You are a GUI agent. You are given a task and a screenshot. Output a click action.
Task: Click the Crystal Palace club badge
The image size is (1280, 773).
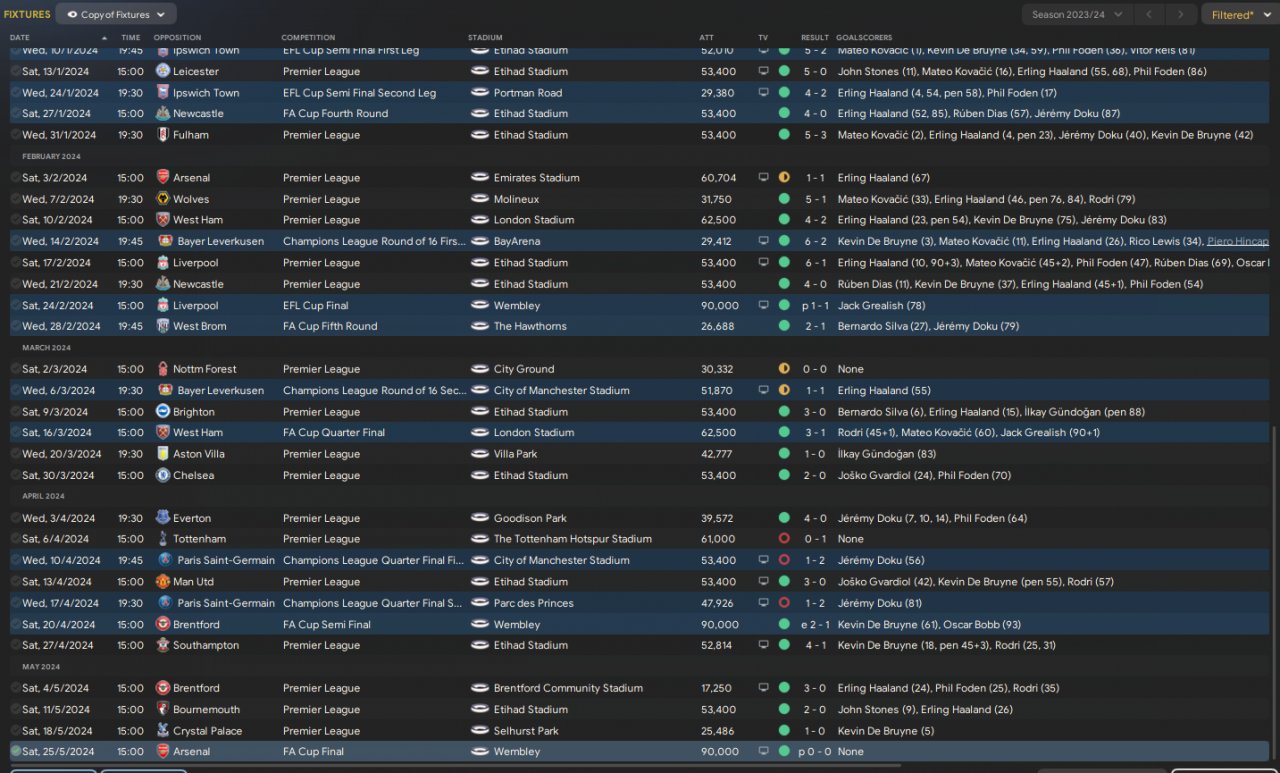163,731
